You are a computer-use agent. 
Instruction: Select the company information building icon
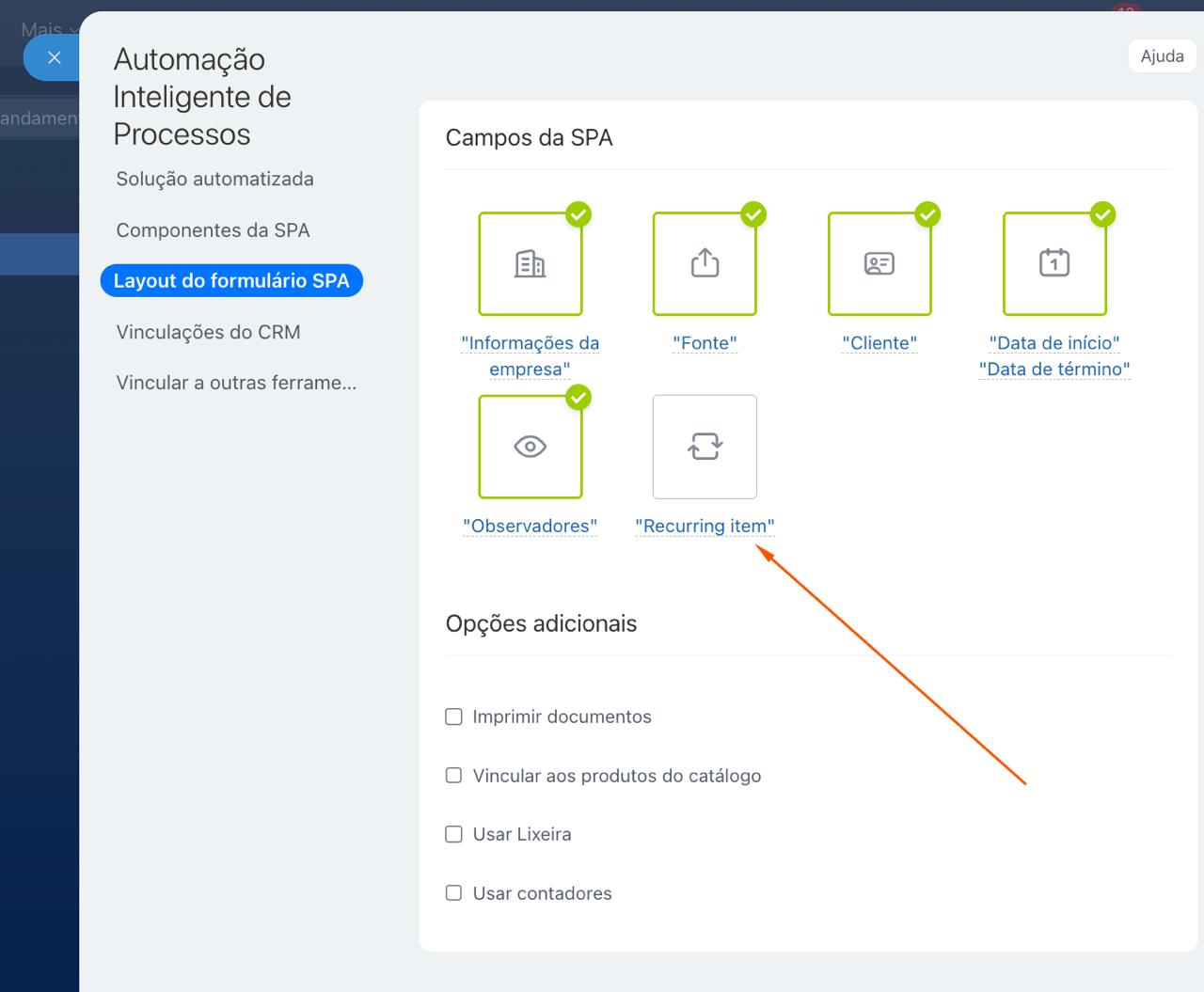click(531, 263)
